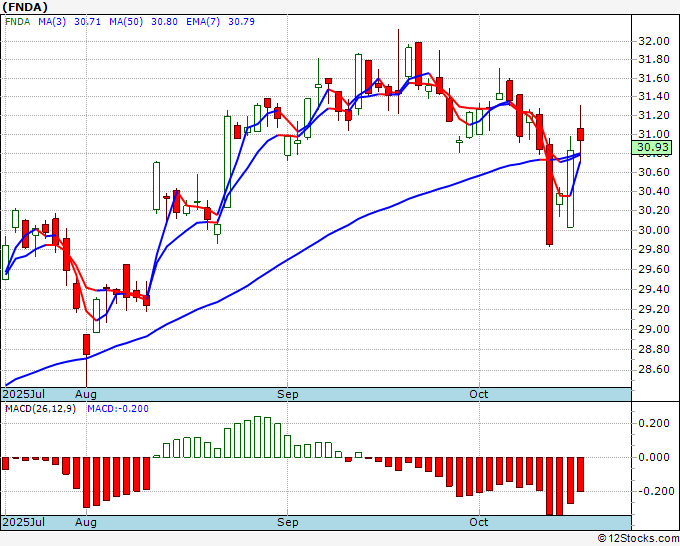This screenshot has width=680, height=546.
Task: Click the 30.20 price axis label
Action: [x=654, y=210]
